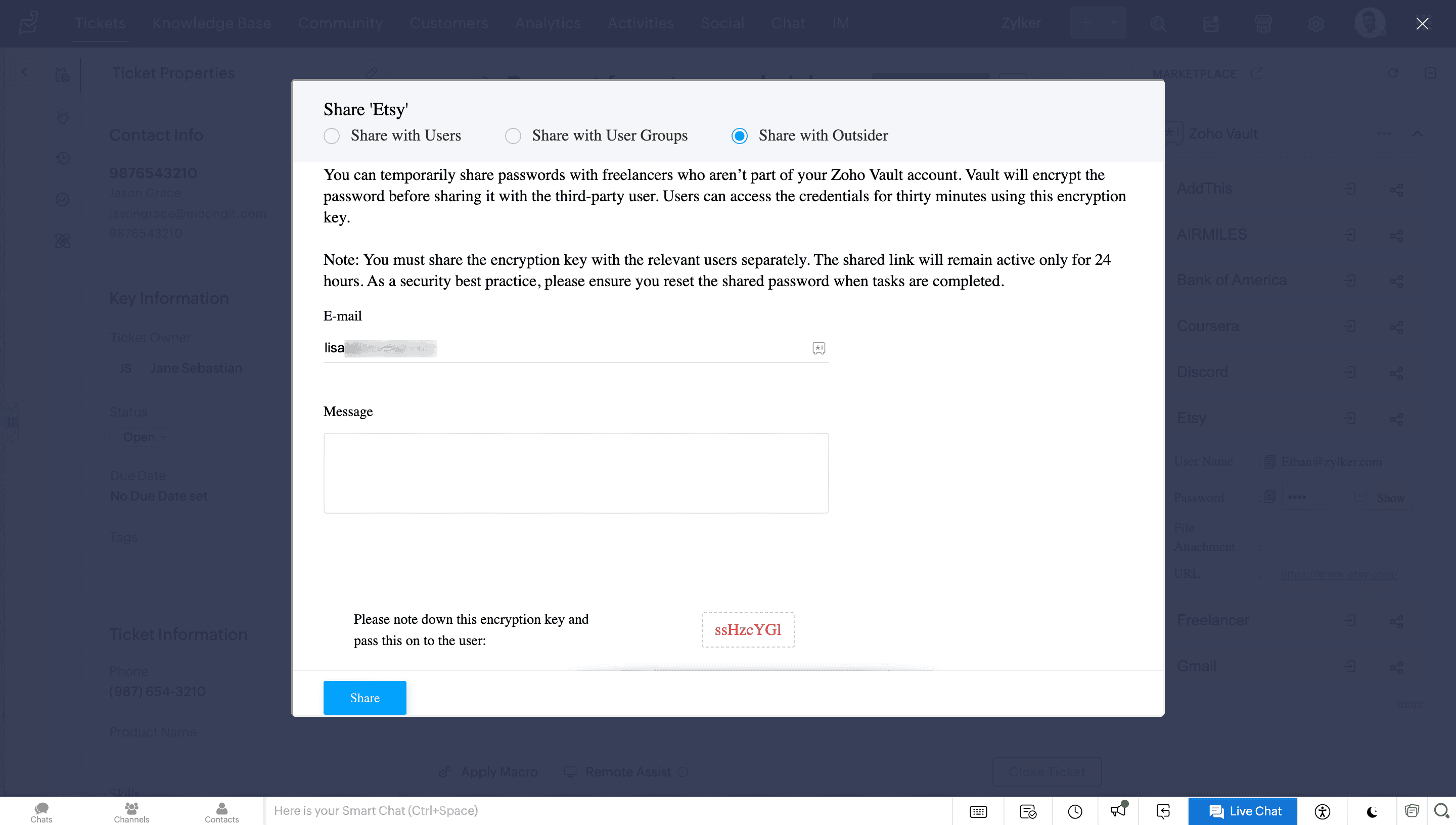The image size is (1456, 825).
Task: Open the Zylker department dropdown
Action: (x=1021, y=23)
